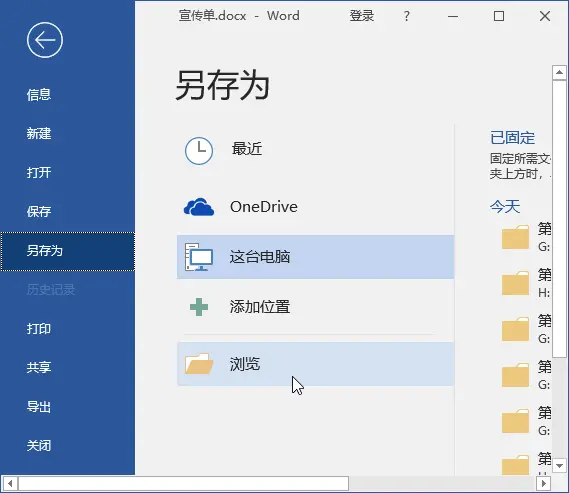Click the horizontal scrollbar left arrow
The image size is (569, 493).
(10, 483)
